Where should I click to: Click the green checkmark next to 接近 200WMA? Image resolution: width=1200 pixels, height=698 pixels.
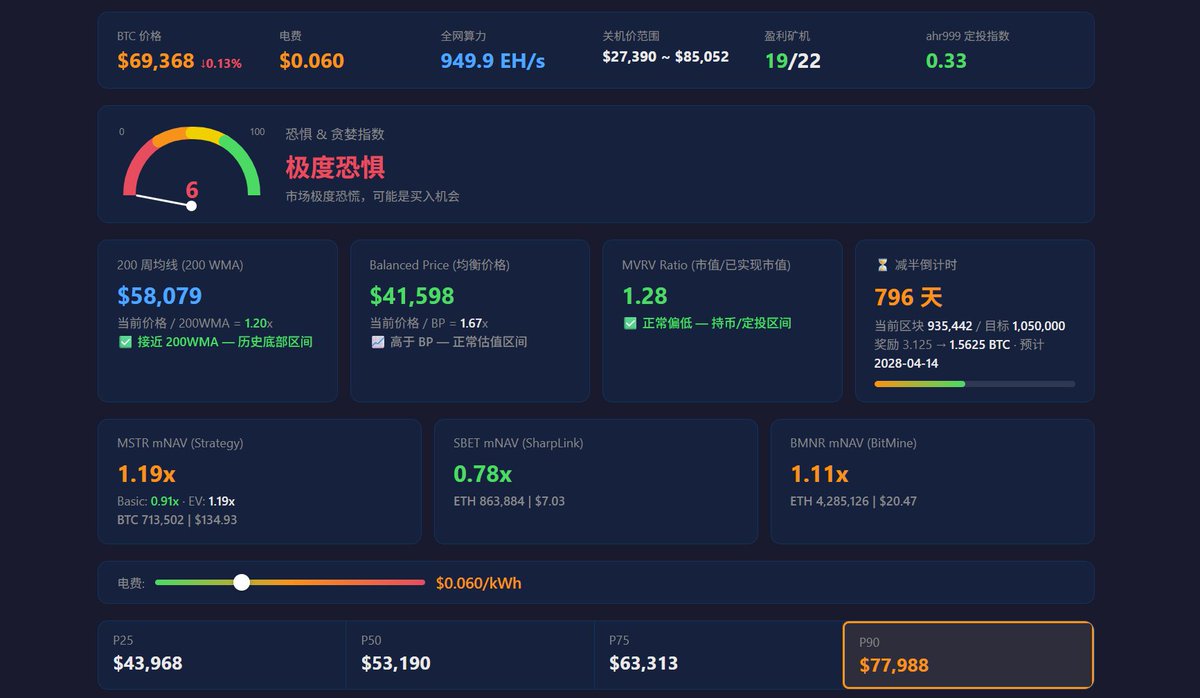(x=125, y=342)
